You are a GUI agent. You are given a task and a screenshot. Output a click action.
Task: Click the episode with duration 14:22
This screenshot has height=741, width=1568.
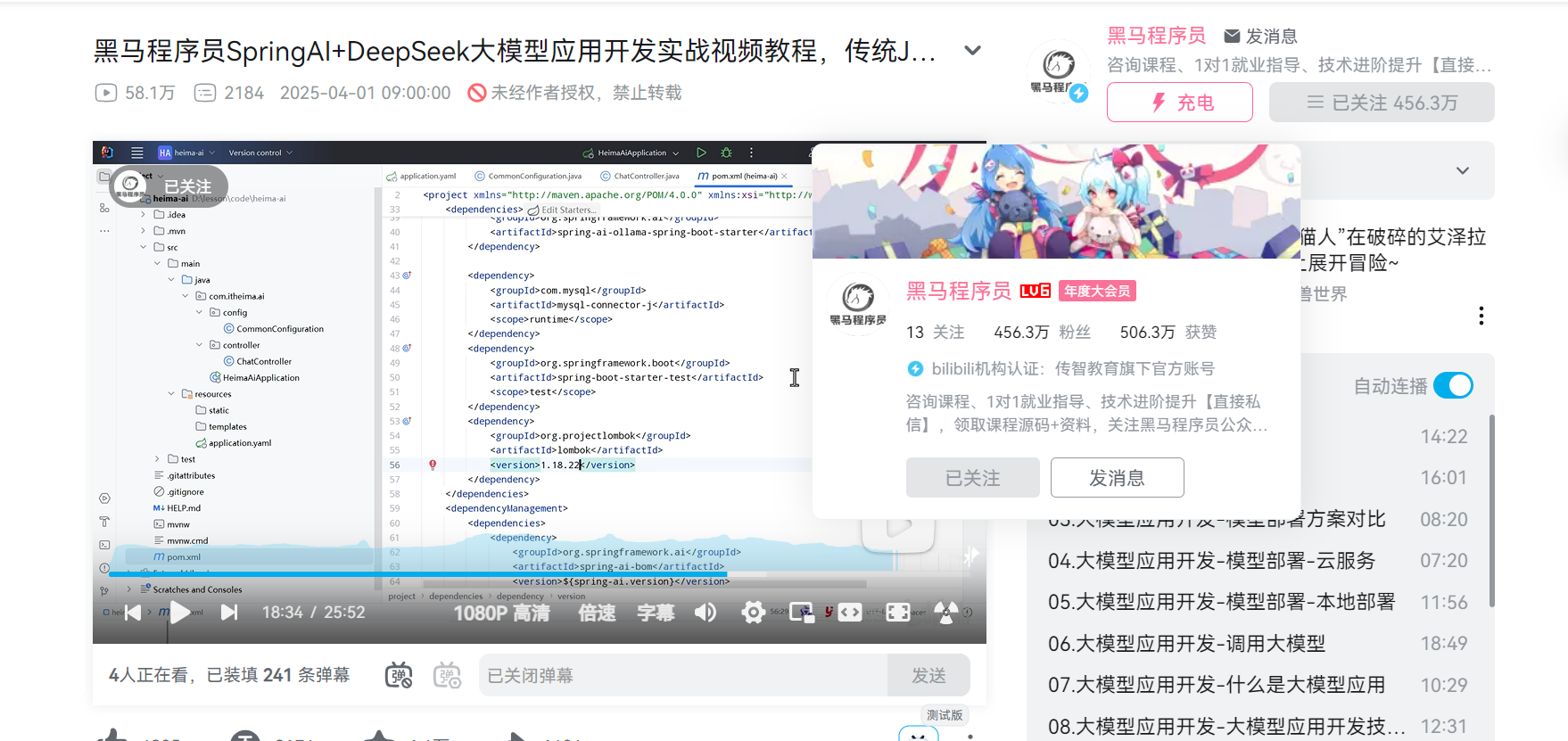coord(1443,437)
